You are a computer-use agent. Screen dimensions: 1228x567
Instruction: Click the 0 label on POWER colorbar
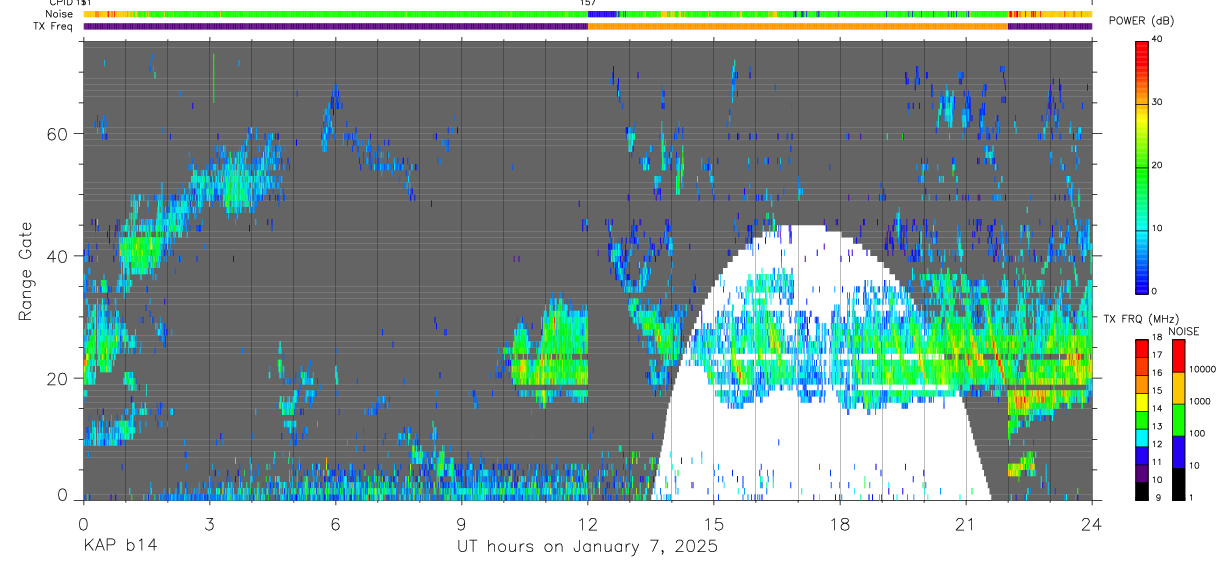tap(1155, 291)
